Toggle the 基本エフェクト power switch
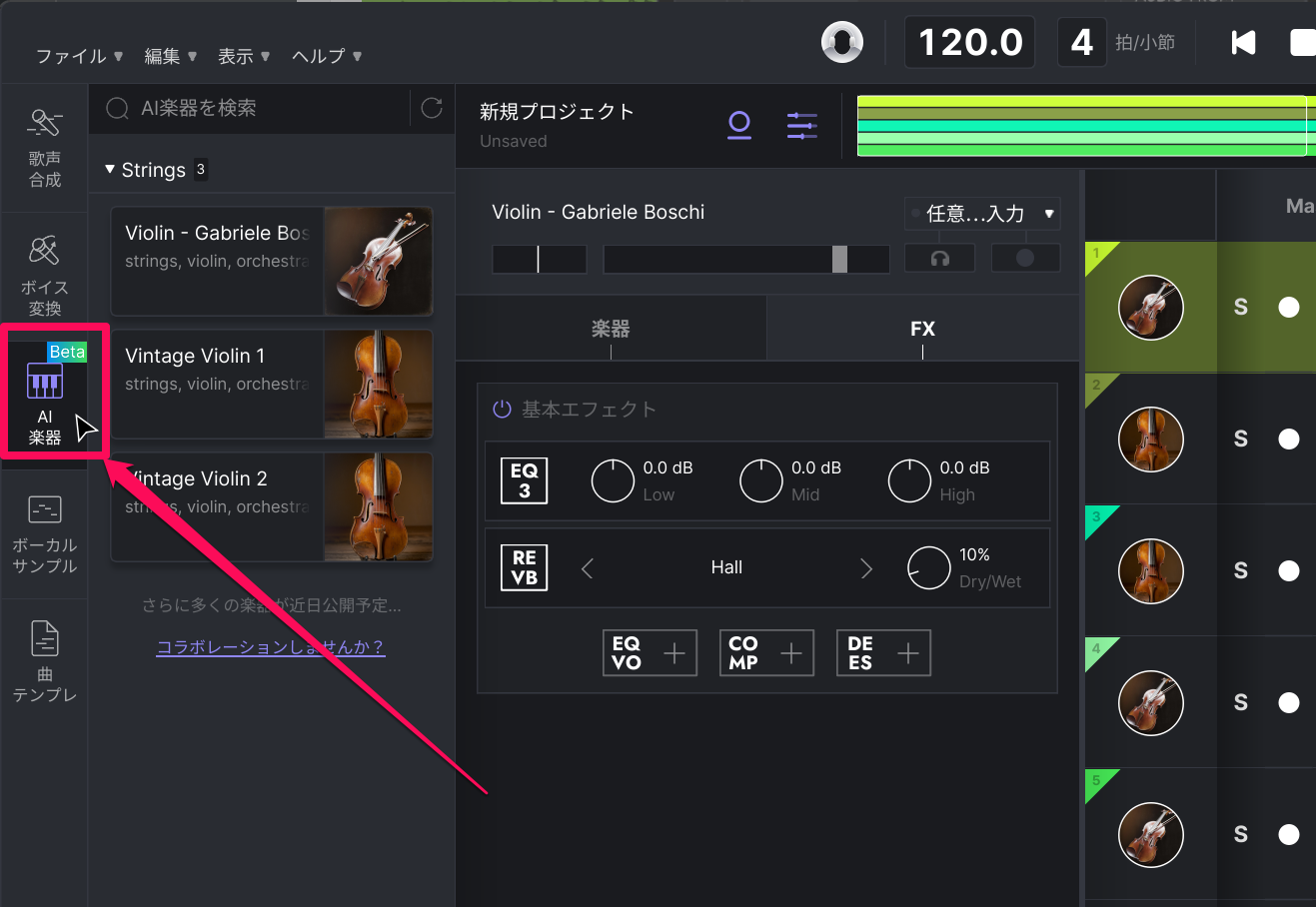The height and width of the screenshot is (907, 1316). click(x=502, y=410)
